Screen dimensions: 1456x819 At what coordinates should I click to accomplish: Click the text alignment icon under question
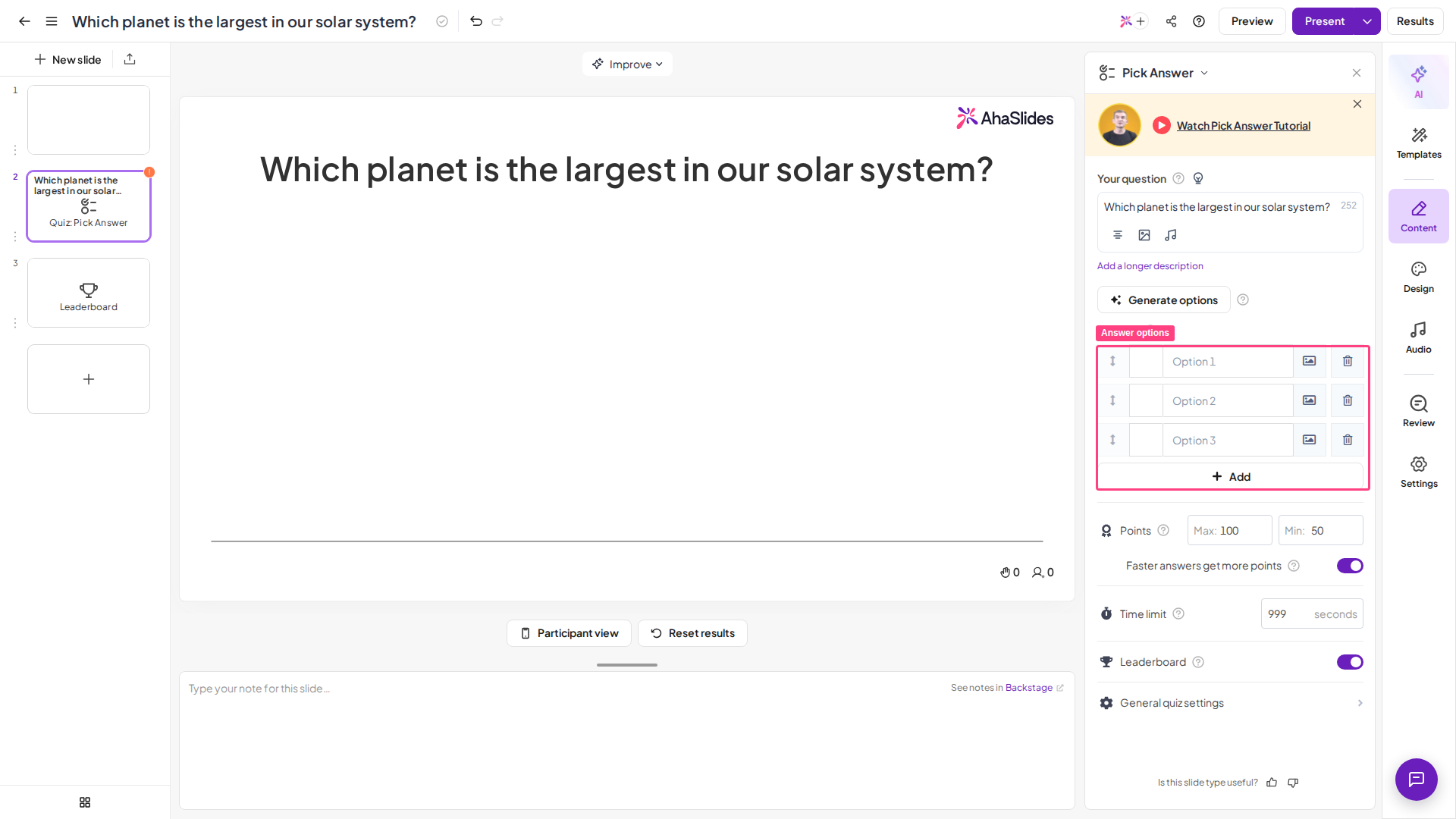click(x=1118, y=235)
